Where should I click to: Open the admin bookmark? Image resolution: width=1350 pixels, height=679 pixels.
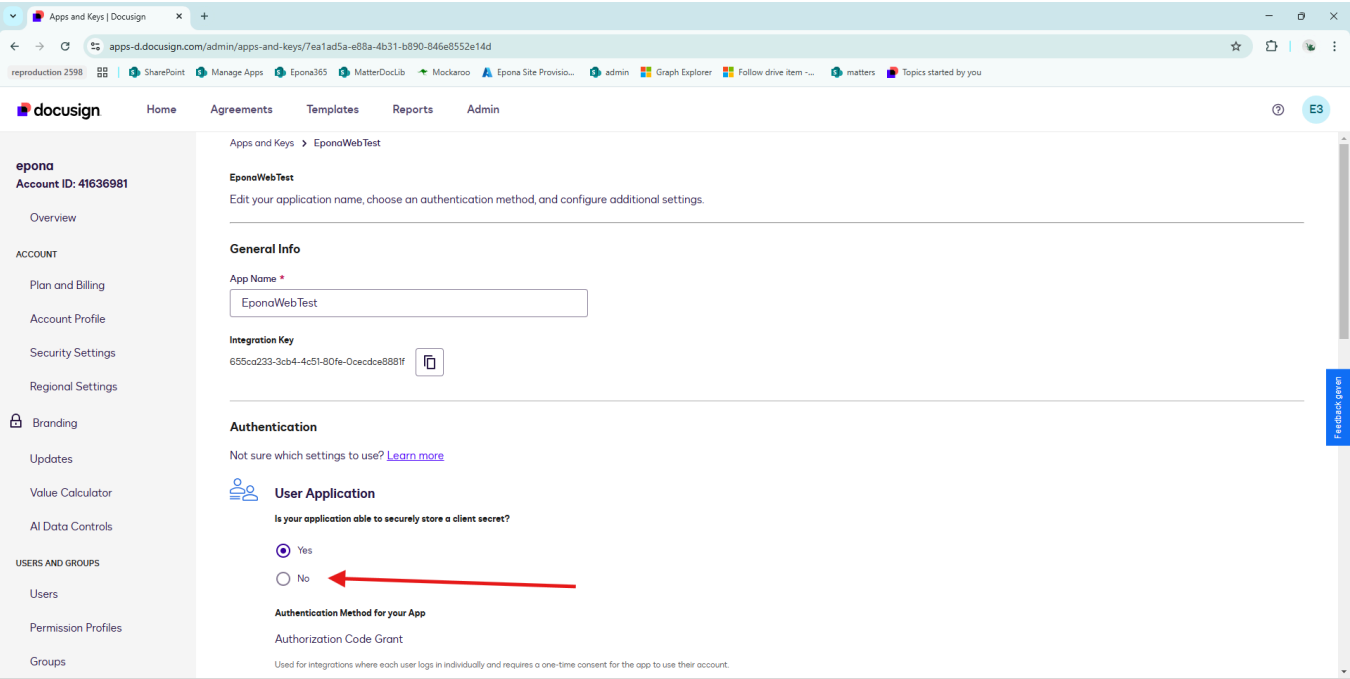coord(609,72)
